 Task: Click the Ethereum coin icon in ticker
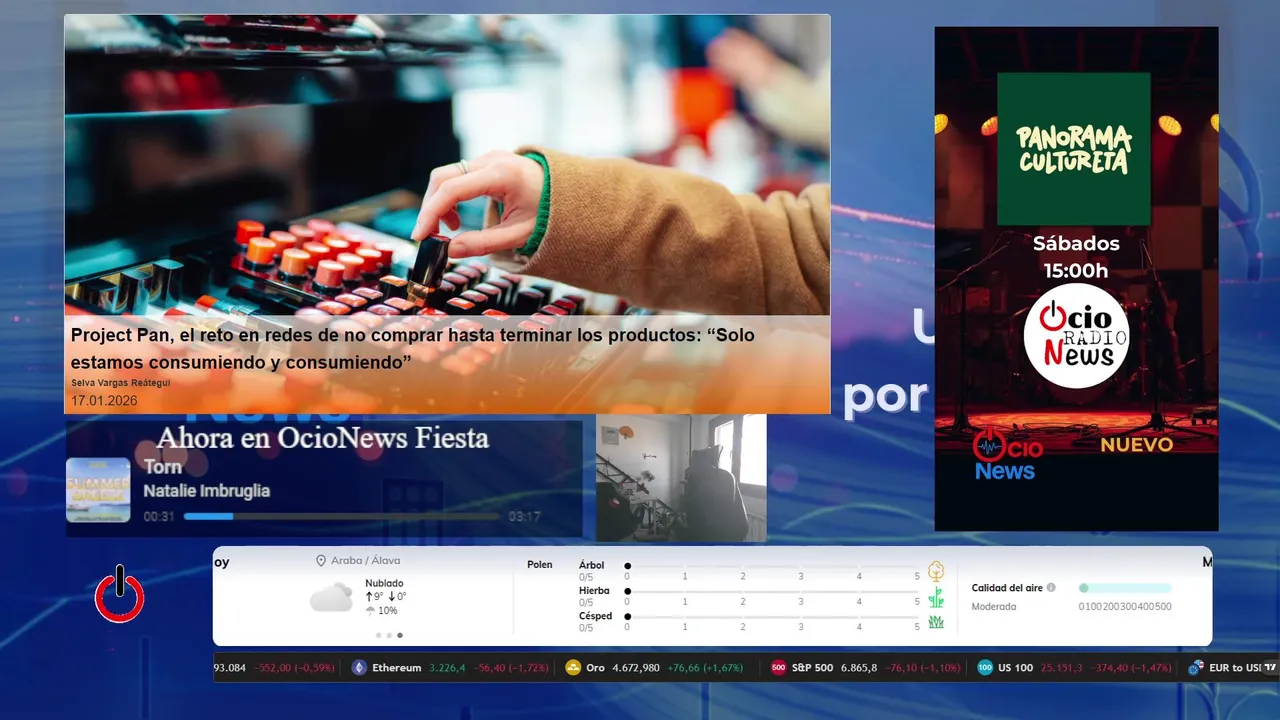point(359,668)
